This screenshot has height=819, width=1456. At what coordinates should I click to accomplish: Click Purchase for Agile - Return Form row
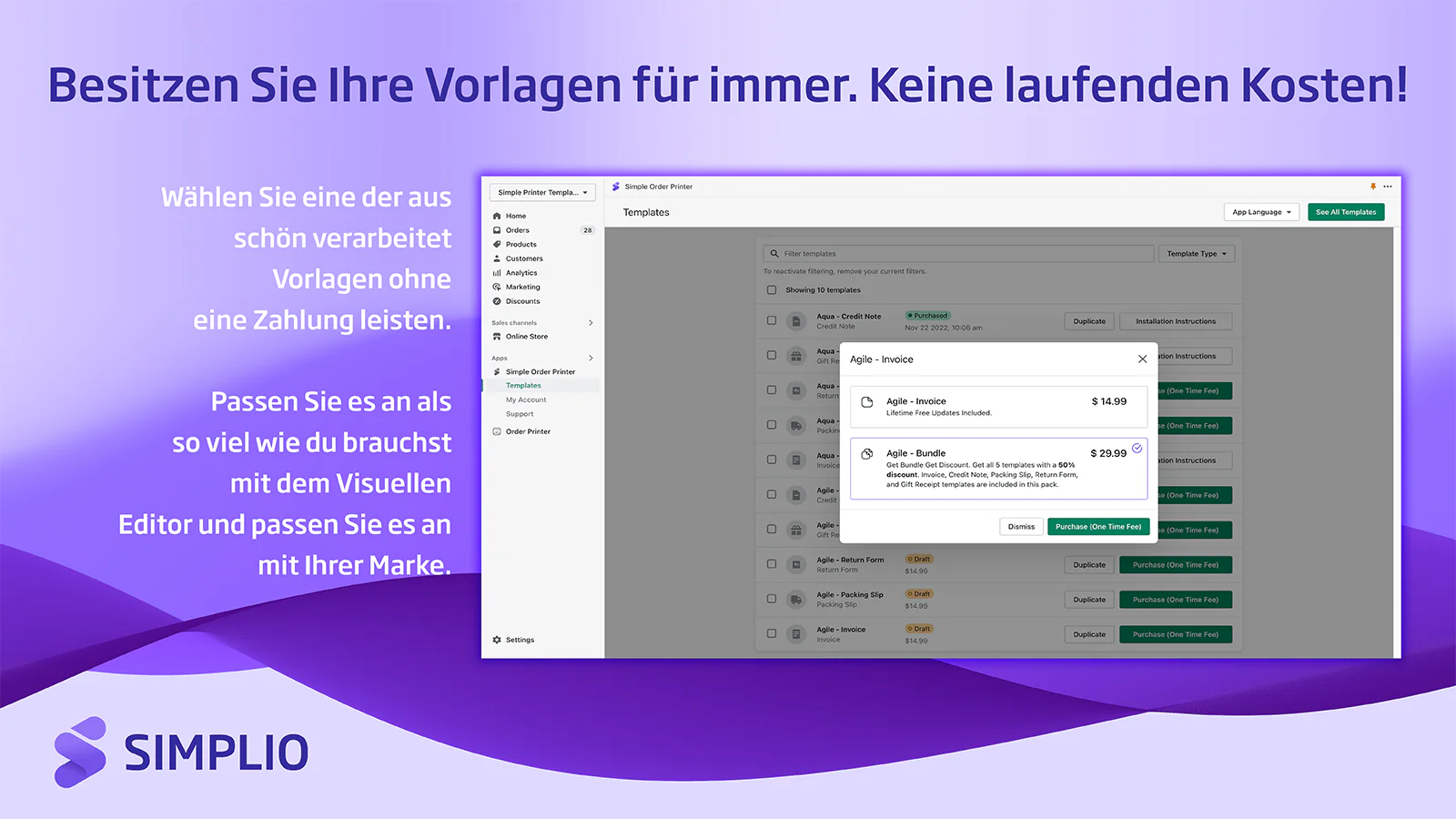pyautogui.click(x=1176, y=565)
